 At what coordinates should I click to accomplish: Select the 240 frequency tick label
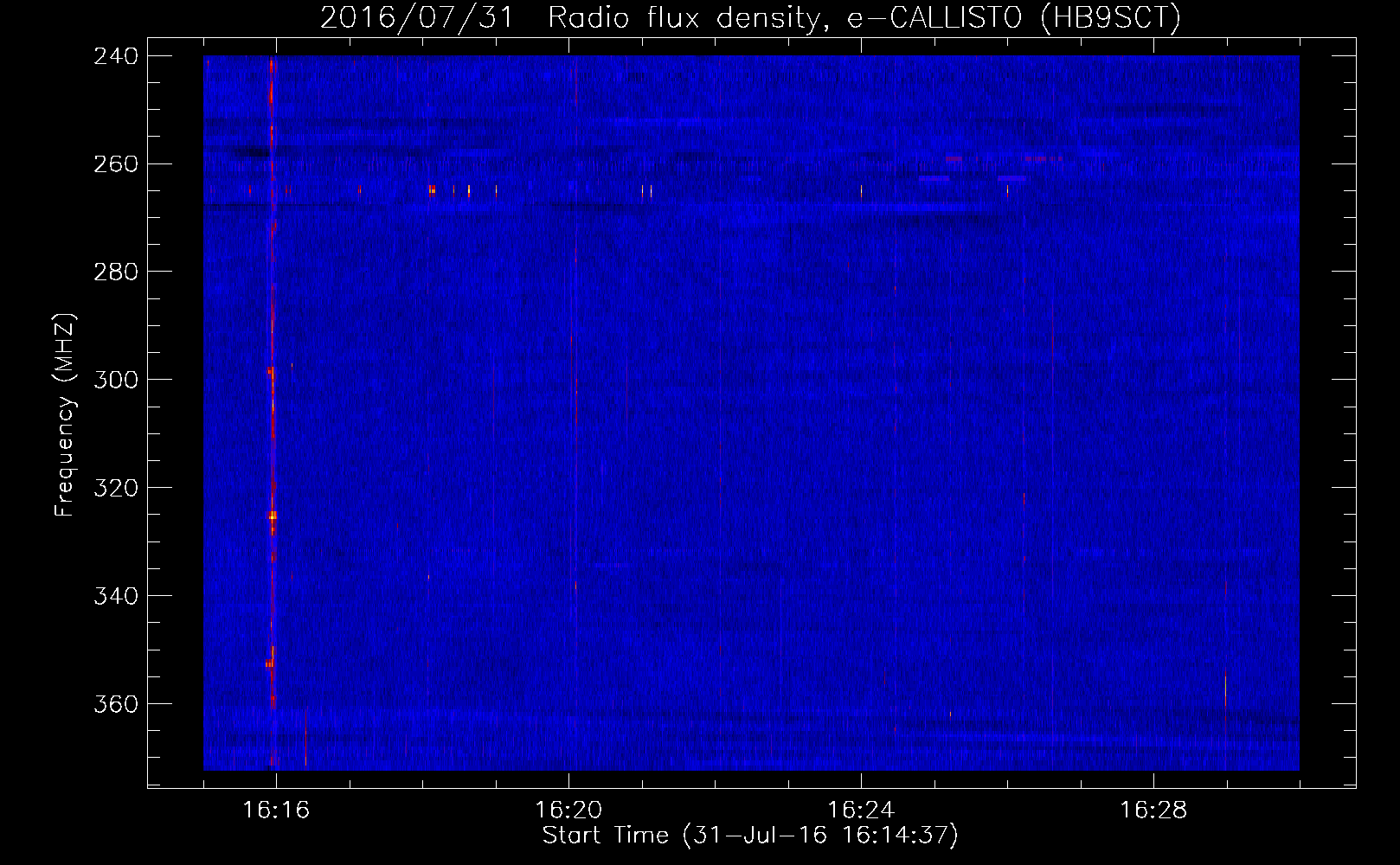tap(115, 56)
